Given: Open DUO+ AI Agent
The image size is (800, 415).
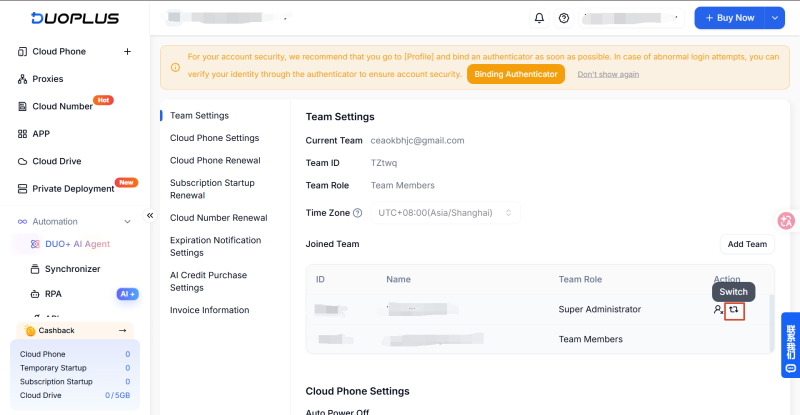Looking at the screenshot, I should [77, 244].
